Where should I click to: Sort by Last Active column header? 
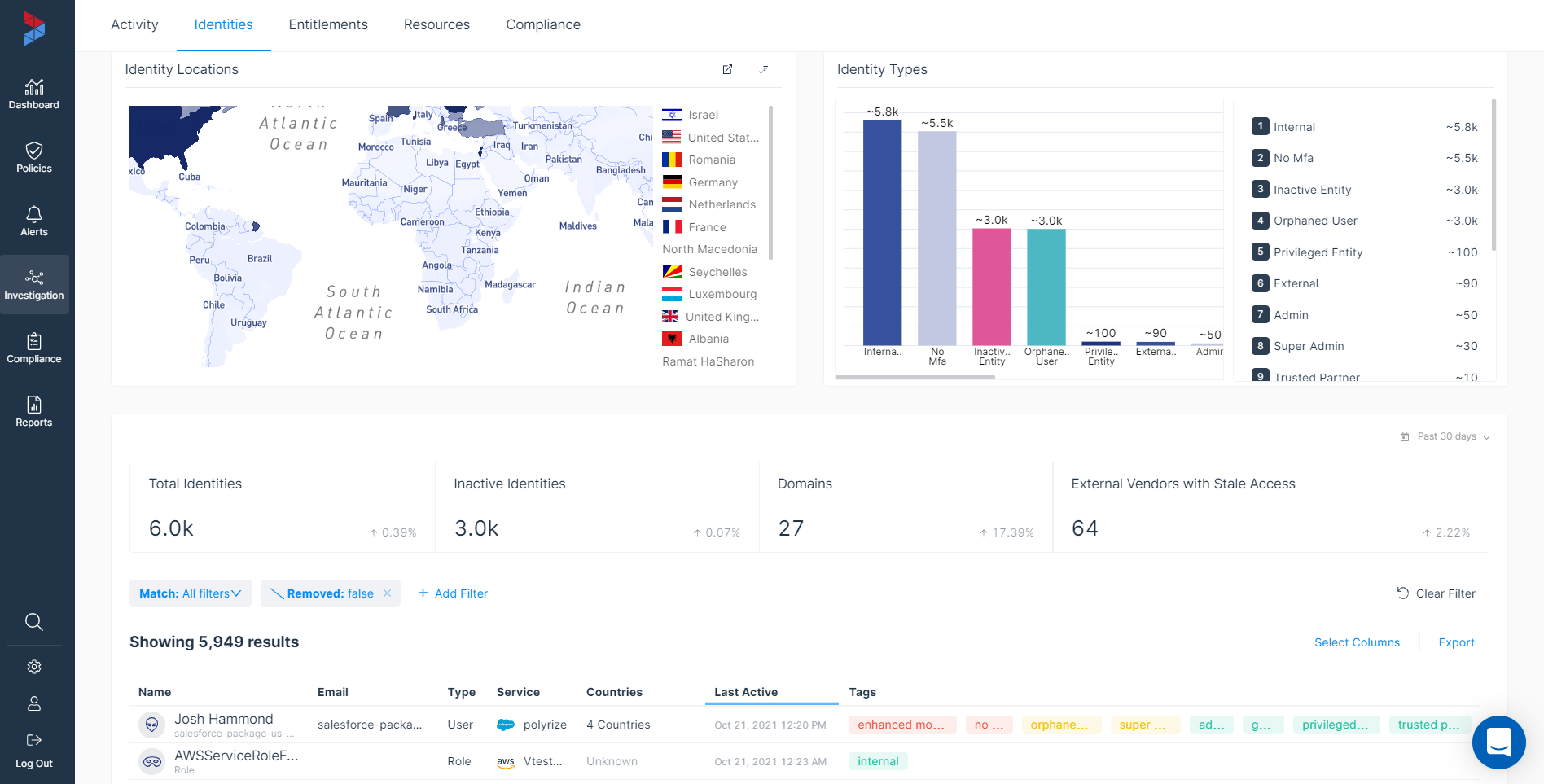coord(746,692)
